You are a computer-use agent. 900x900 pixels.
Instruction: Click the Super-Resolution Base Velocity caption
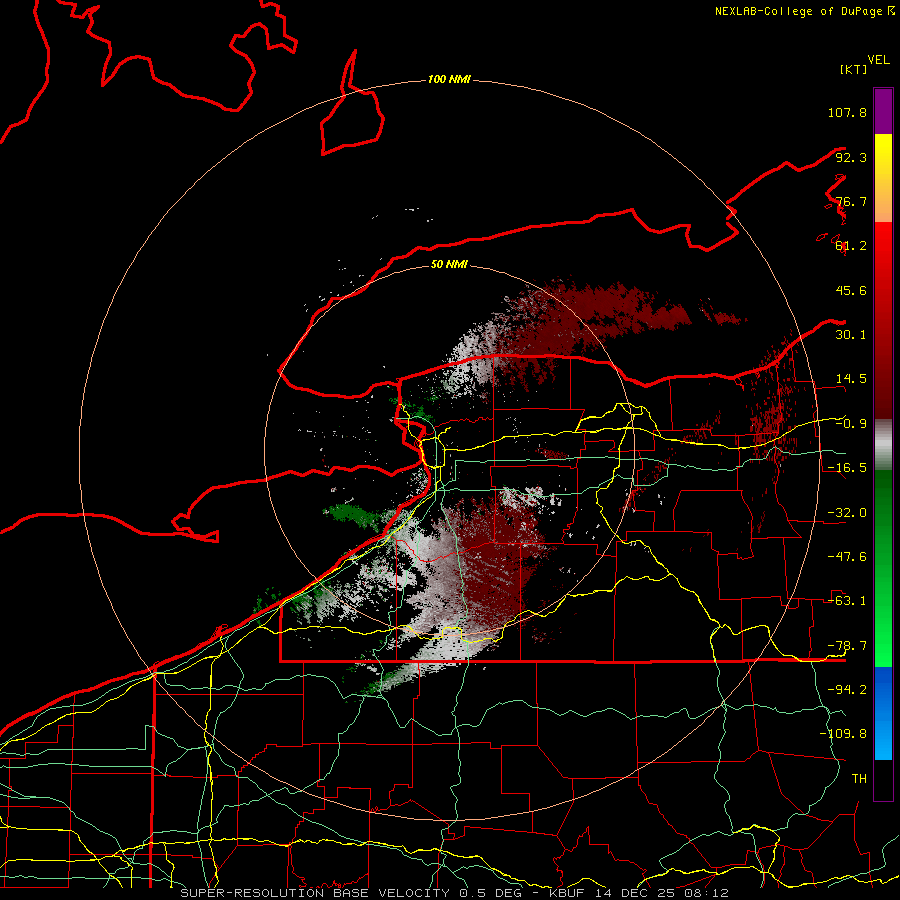tap(455, 893)
